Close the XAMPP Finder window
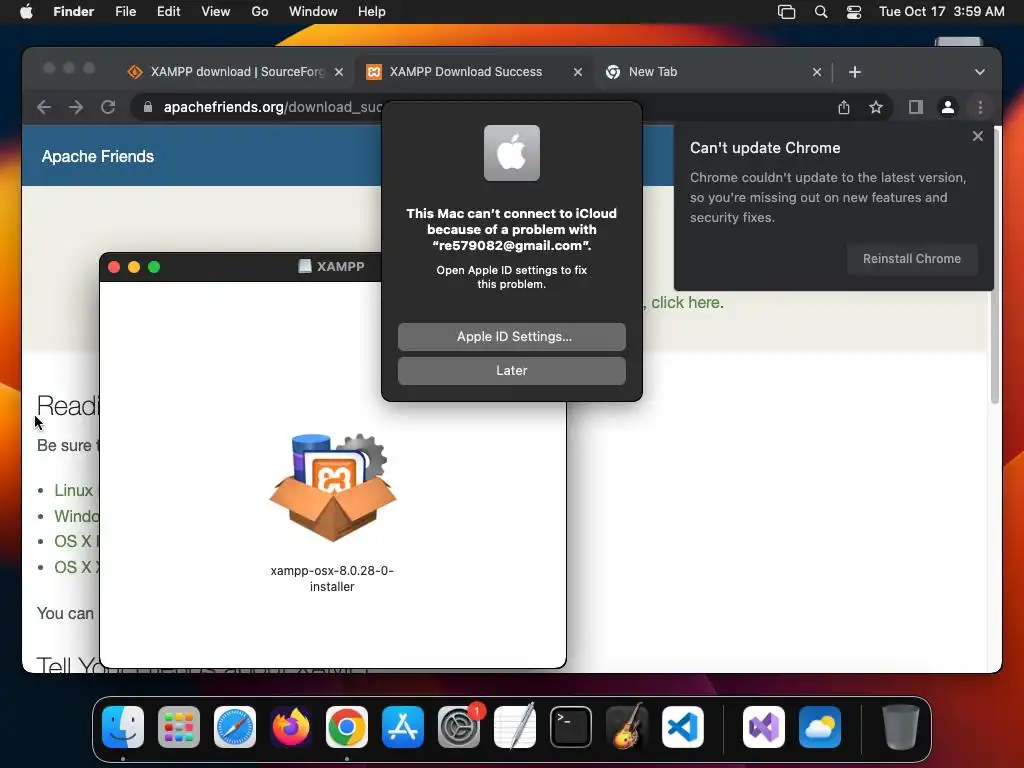Image resolution: width=1024 pixels, height=768 pixels. click(x=114, y=267)
